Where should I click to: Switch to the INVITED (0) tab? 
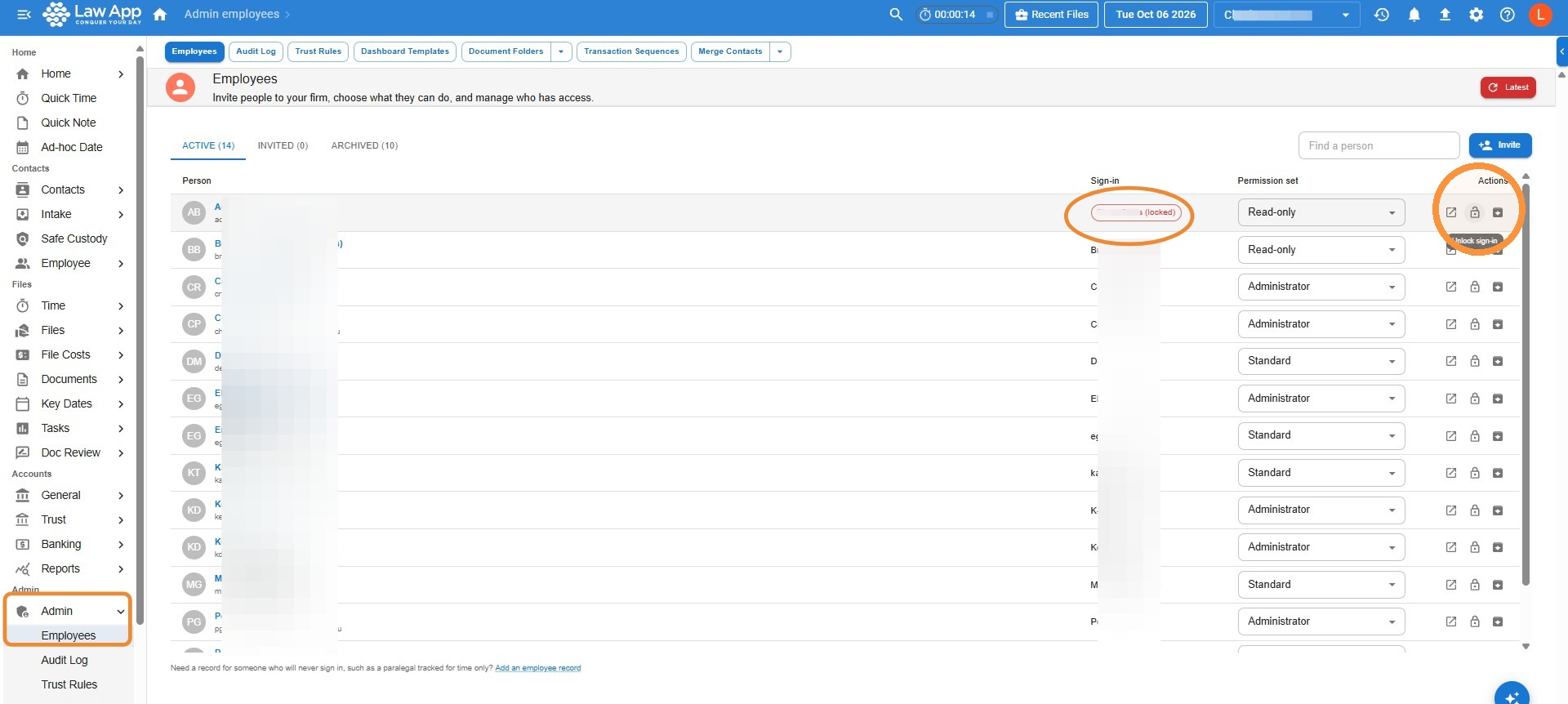click(x=283, y=145)
